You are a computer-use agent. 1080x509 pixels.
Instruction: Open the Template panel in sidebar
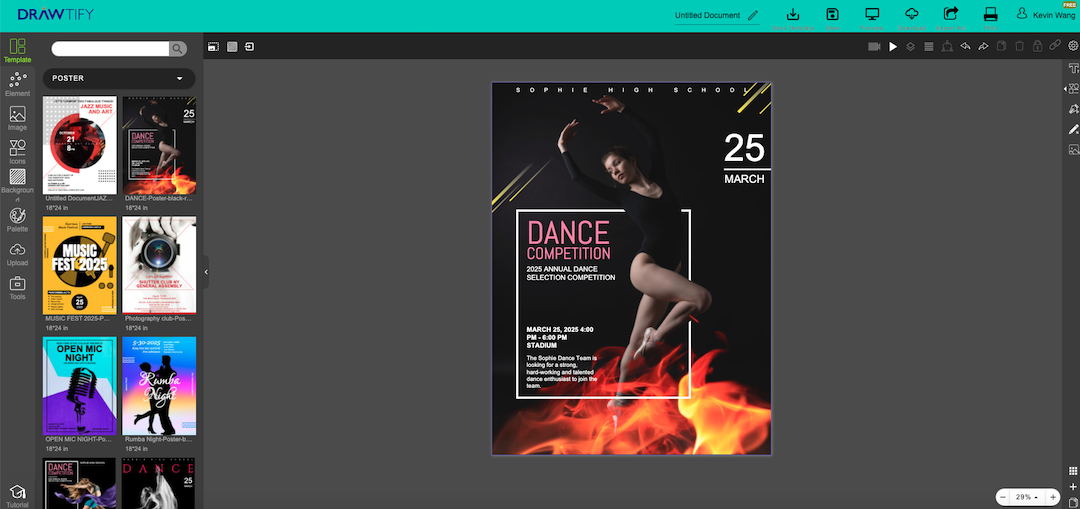[17, 51]
